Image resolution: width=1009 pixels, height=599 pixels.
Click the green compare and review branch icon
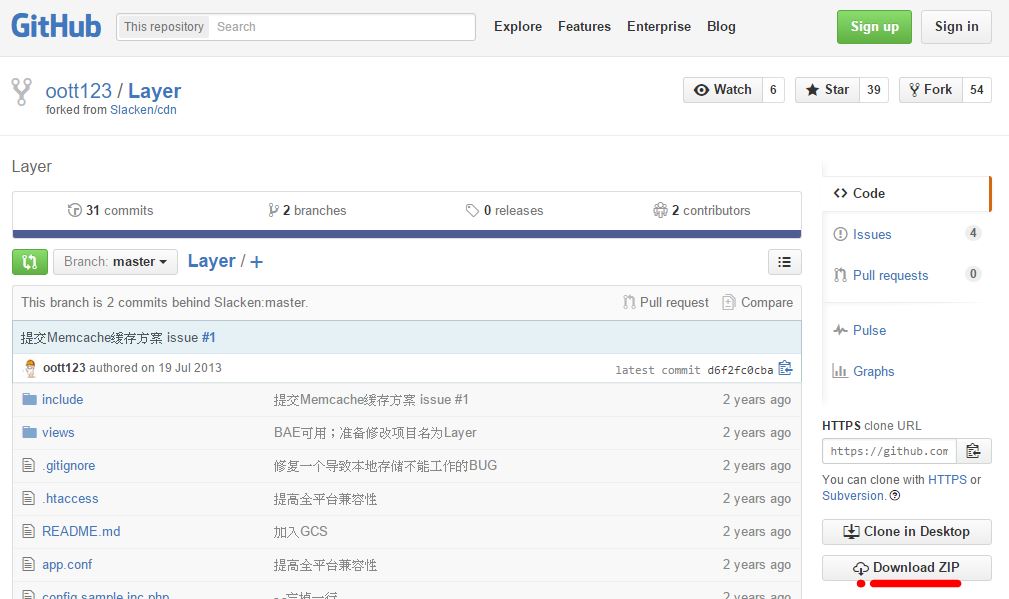click(30, 262)
